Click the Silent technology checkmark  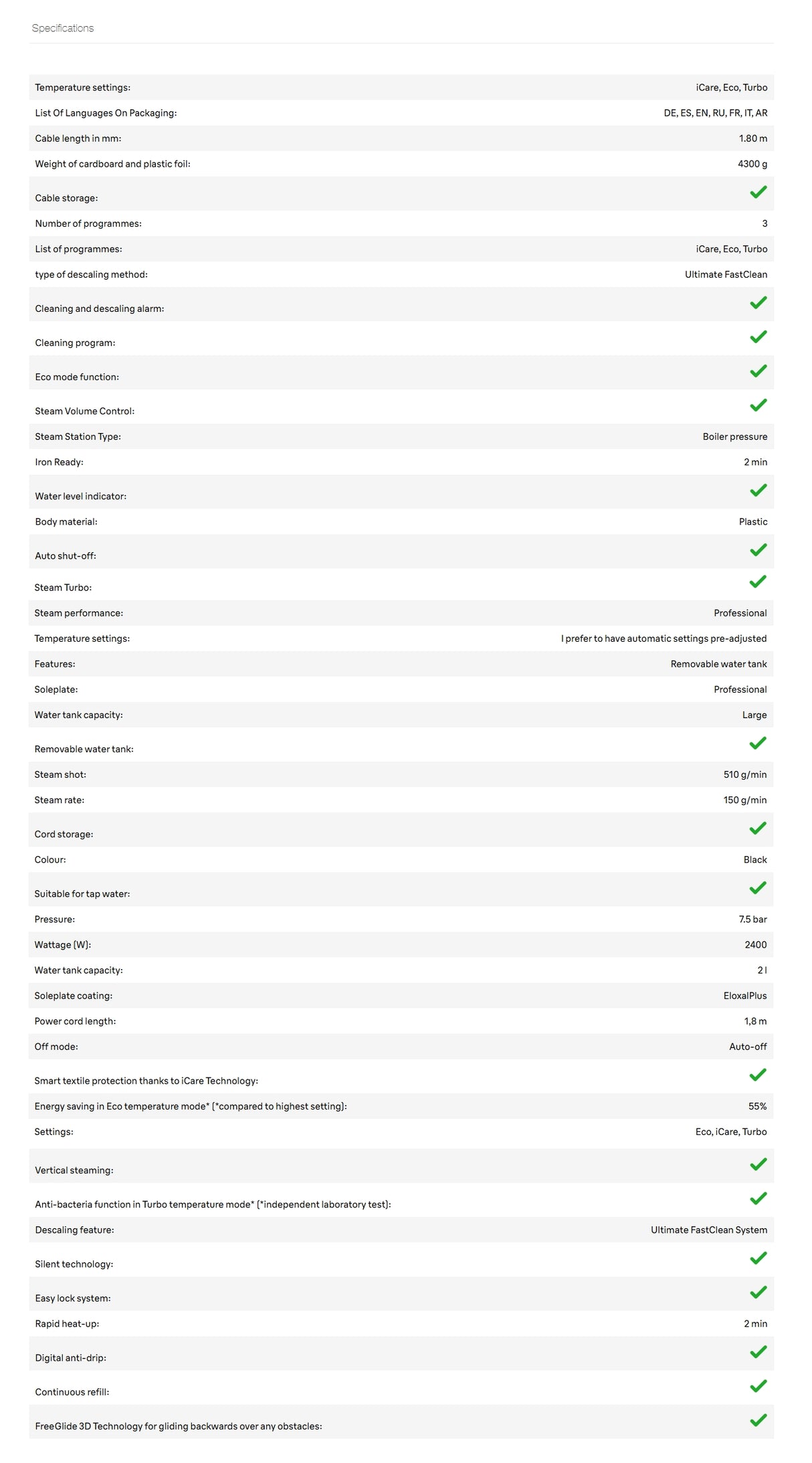click(758, 1258)
